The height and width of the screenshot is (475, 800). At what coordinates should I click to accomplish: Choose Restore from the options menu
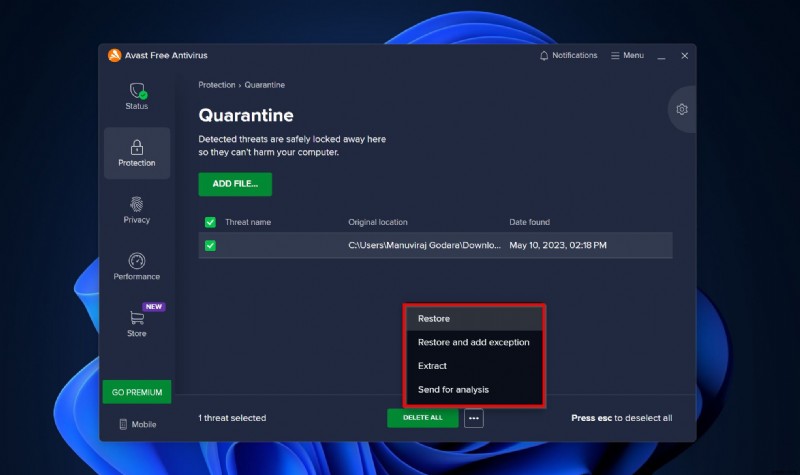pos(474,318)
